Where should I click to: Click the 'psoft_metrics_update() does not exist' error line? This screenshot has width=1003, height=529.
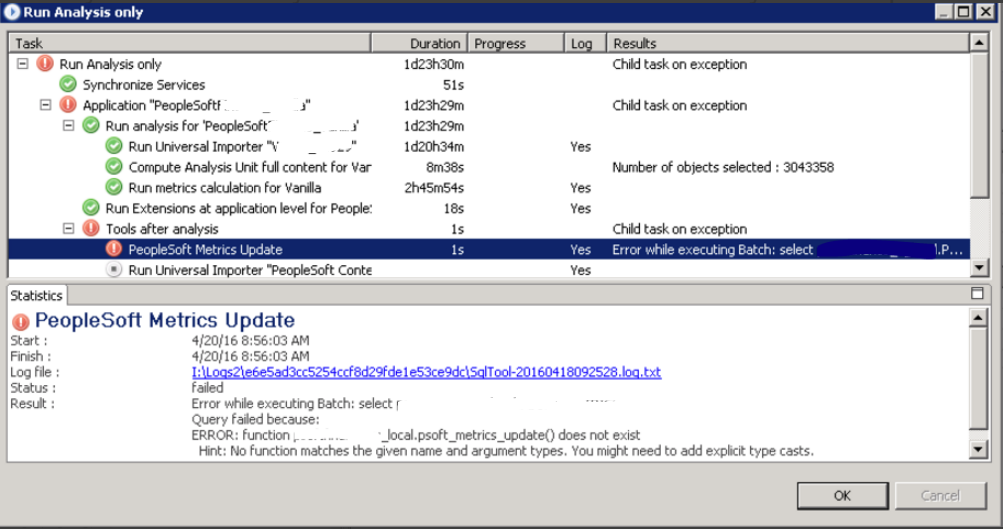(x=416, y=435)
